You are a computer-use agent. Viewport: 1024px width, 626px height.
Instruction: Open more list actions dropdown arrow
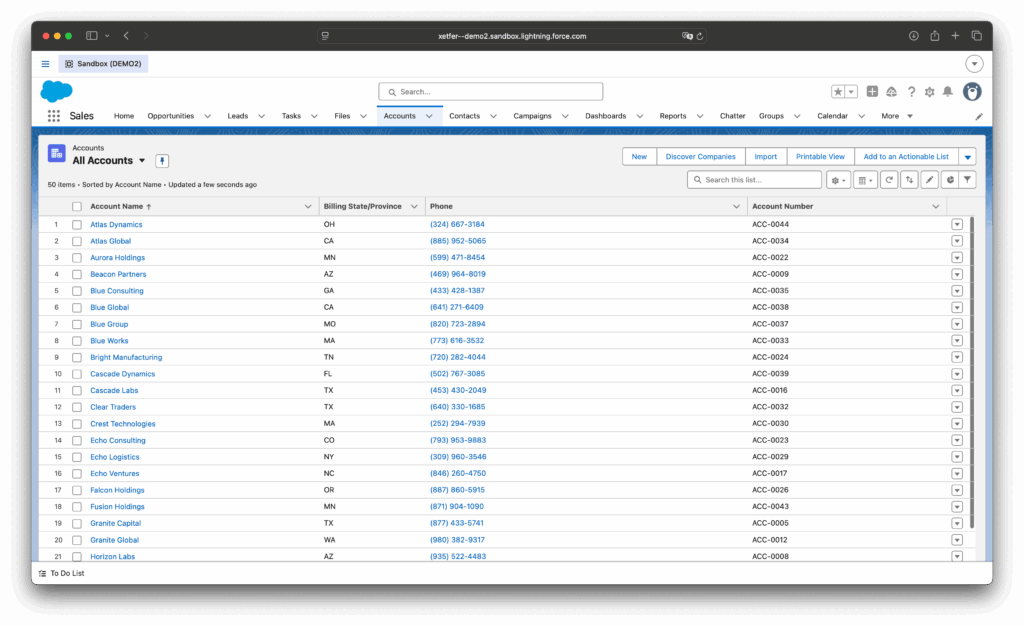click(967, 157)
